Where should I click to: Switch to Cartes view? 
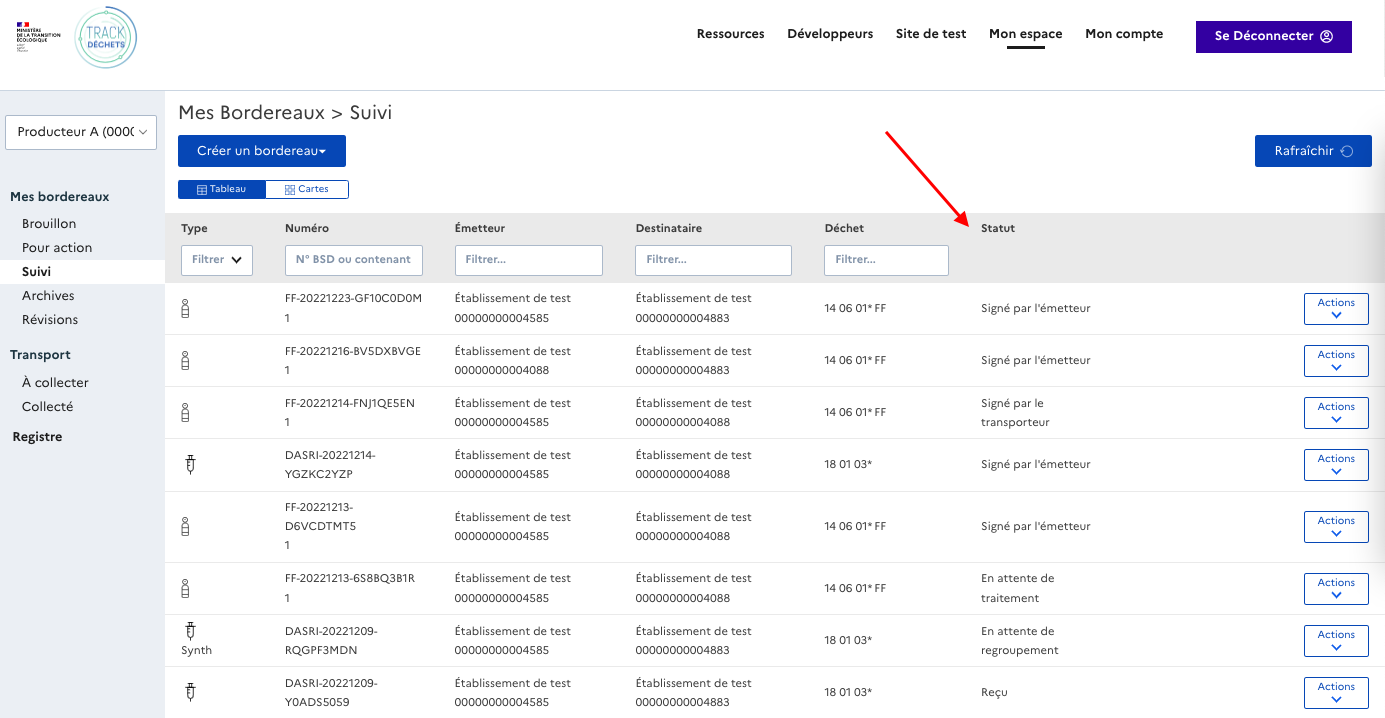(x=307, y=189)
